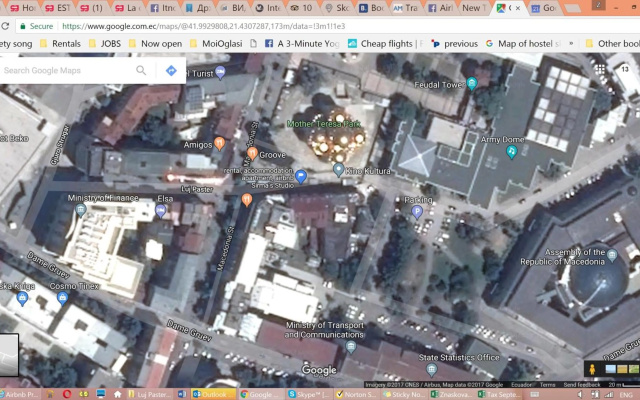Click the 20 m map scale bar
This screenshot has width=640, height=400.
622,384
